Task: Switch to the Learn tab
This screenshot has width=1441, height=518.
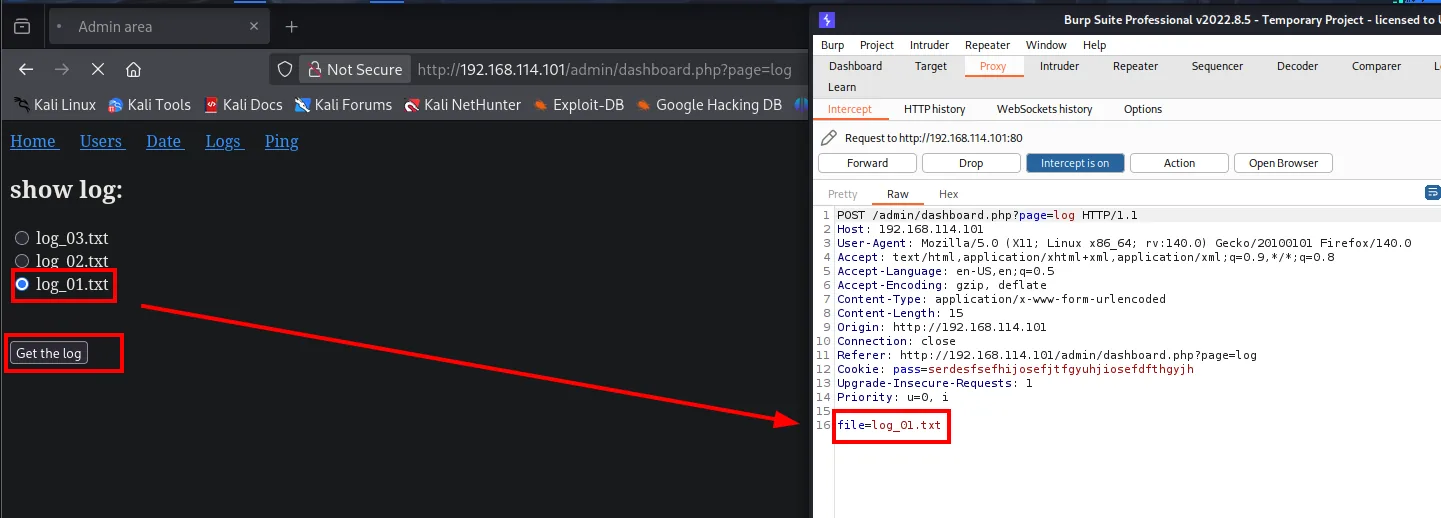Action: click(842, 87)
